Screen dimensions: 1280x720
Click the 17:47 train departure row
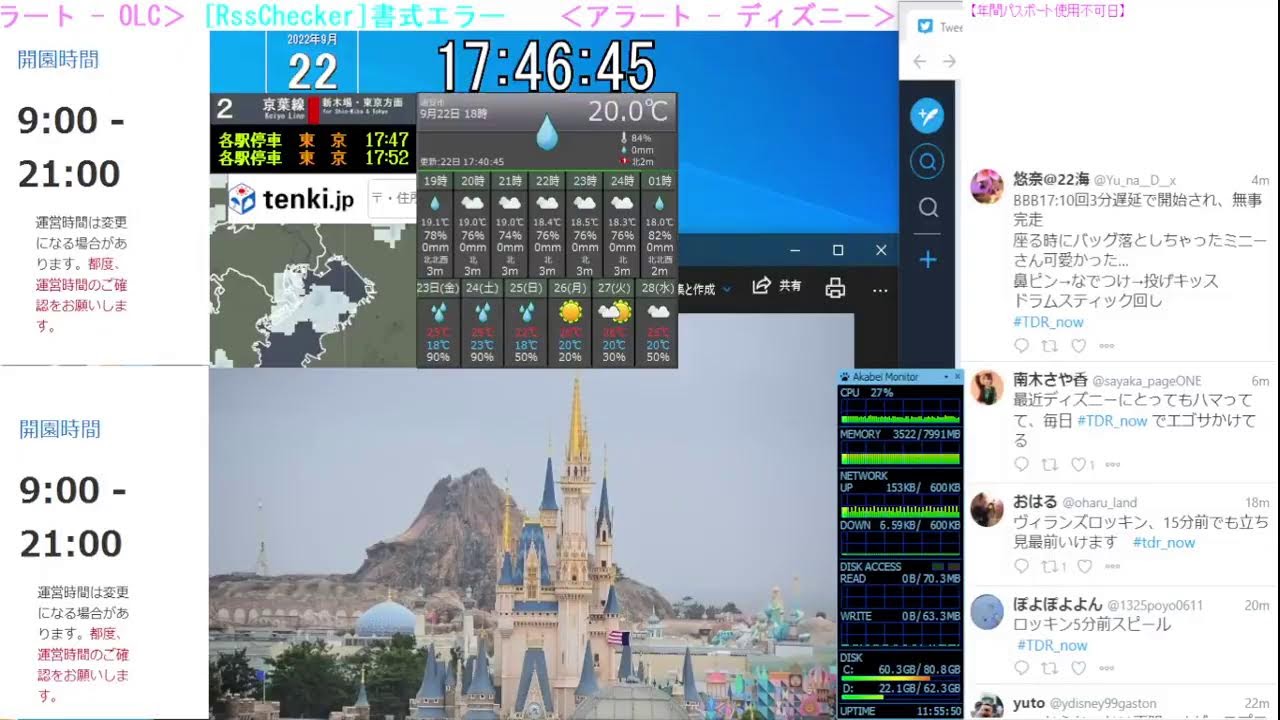click(313, 140)
